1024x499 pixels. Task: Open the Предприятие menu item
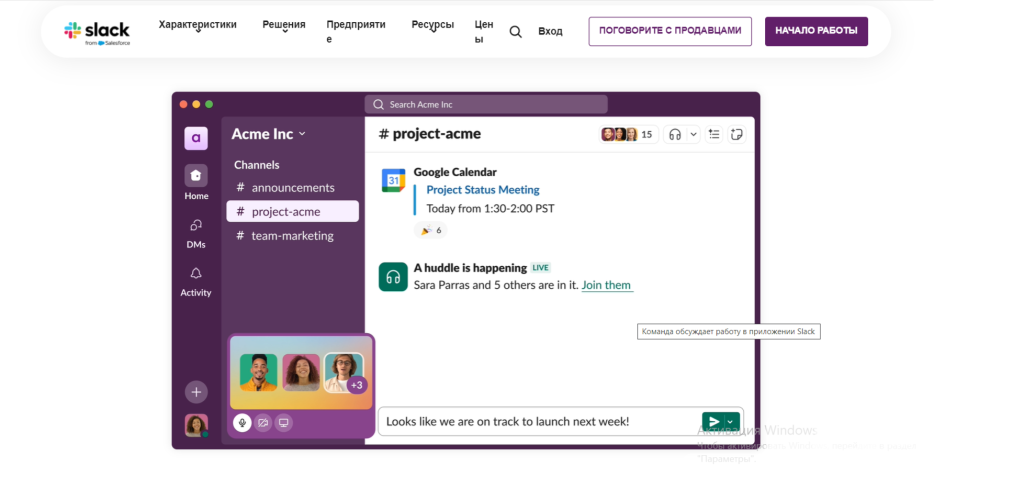(x=356, y=31)
